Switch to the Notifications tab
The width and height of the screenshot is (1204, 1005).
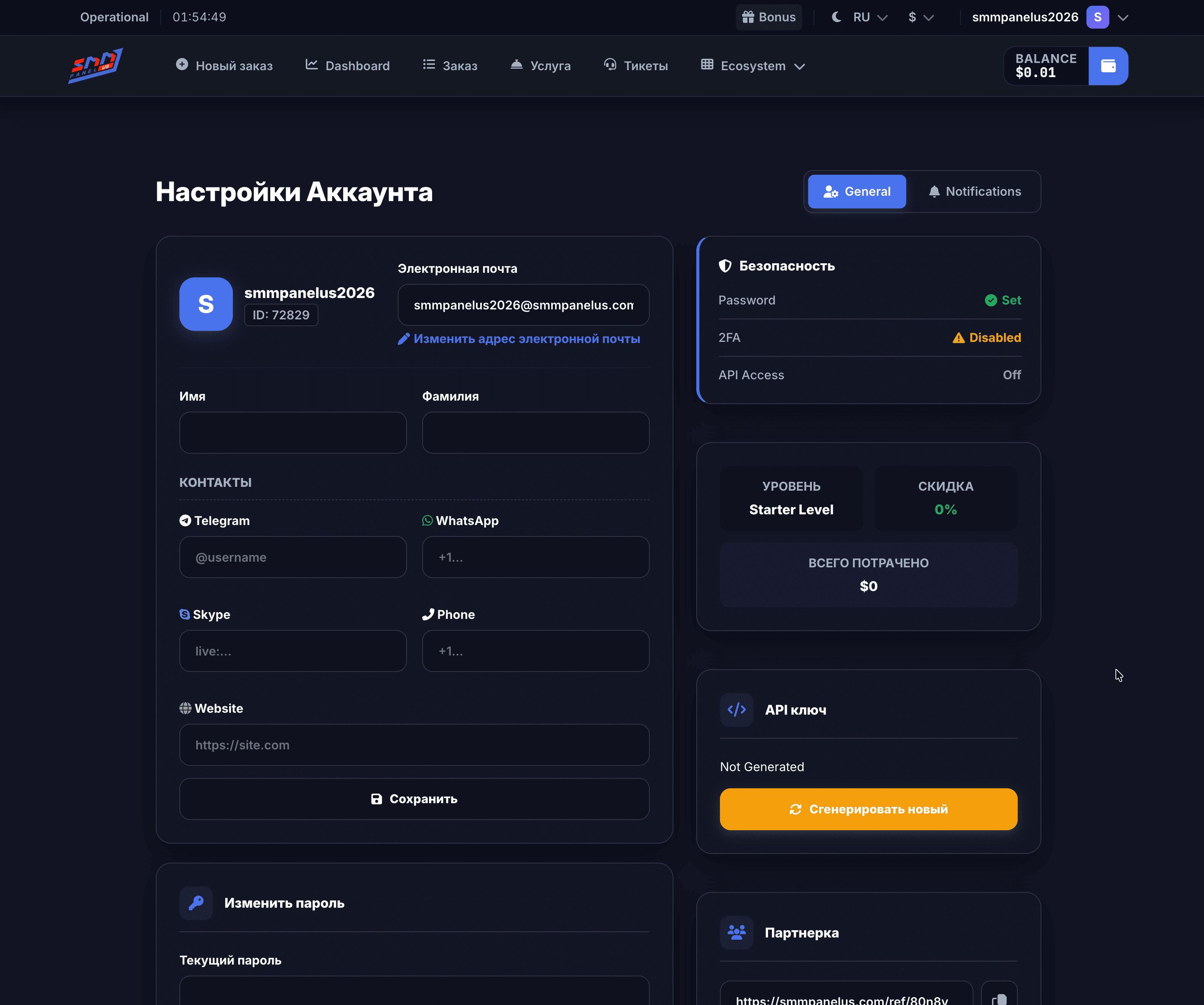(x=975, y=192)
